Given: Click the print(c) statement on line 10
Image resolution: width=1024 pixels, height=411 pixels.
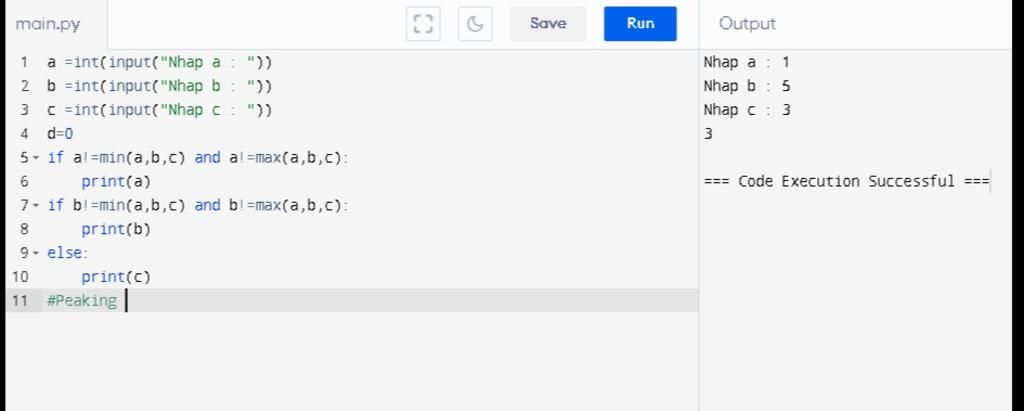Looking at the screenshot, I should (x=116, y=277).
